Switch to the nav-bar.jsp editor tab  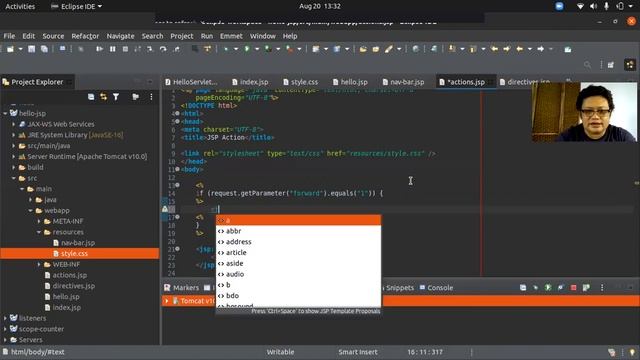pyautogui.click(x=403, y=82)
